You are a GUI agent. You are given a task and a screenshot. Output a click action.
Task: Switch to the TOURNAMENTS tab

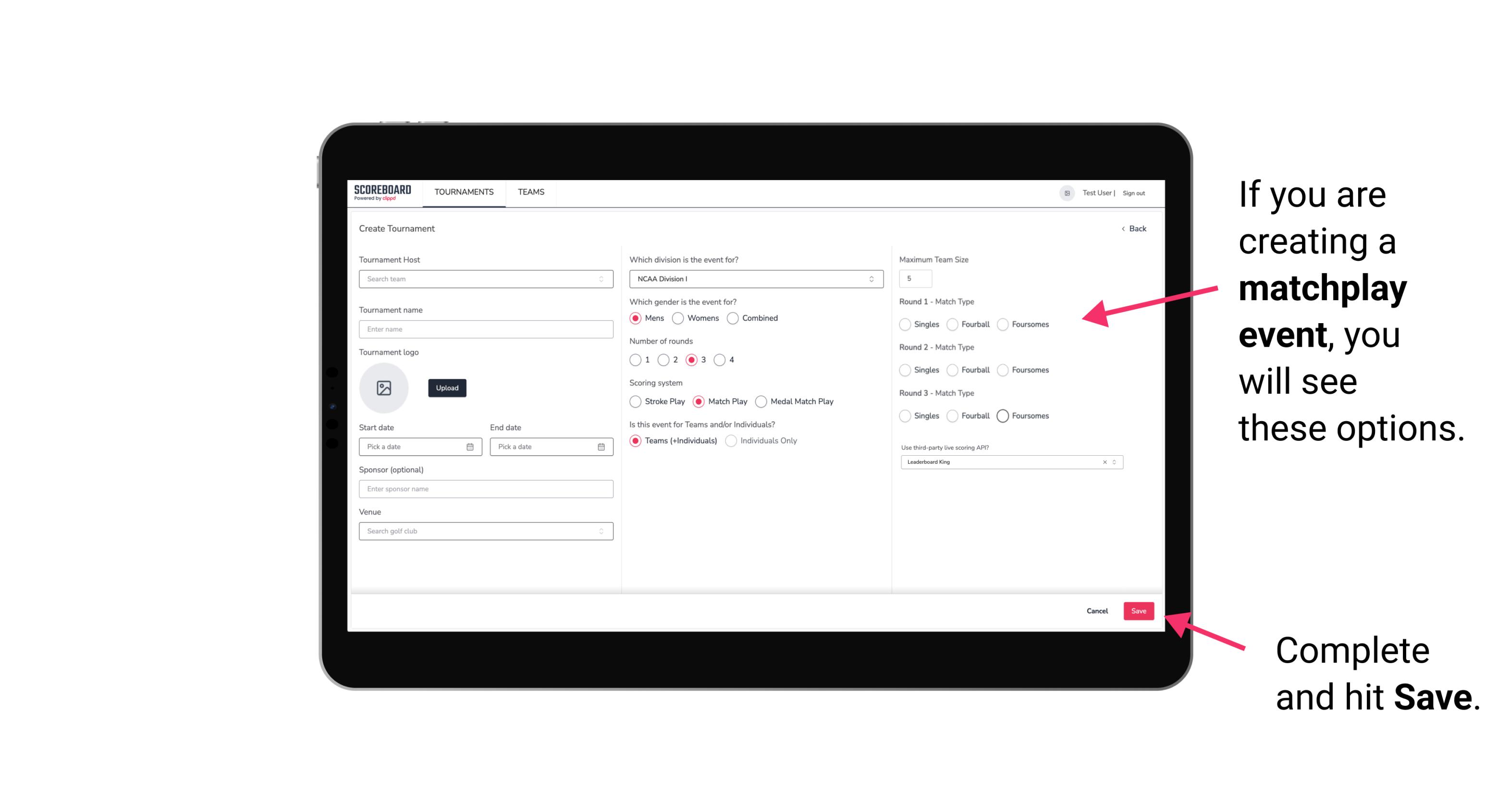coord(464,193)
